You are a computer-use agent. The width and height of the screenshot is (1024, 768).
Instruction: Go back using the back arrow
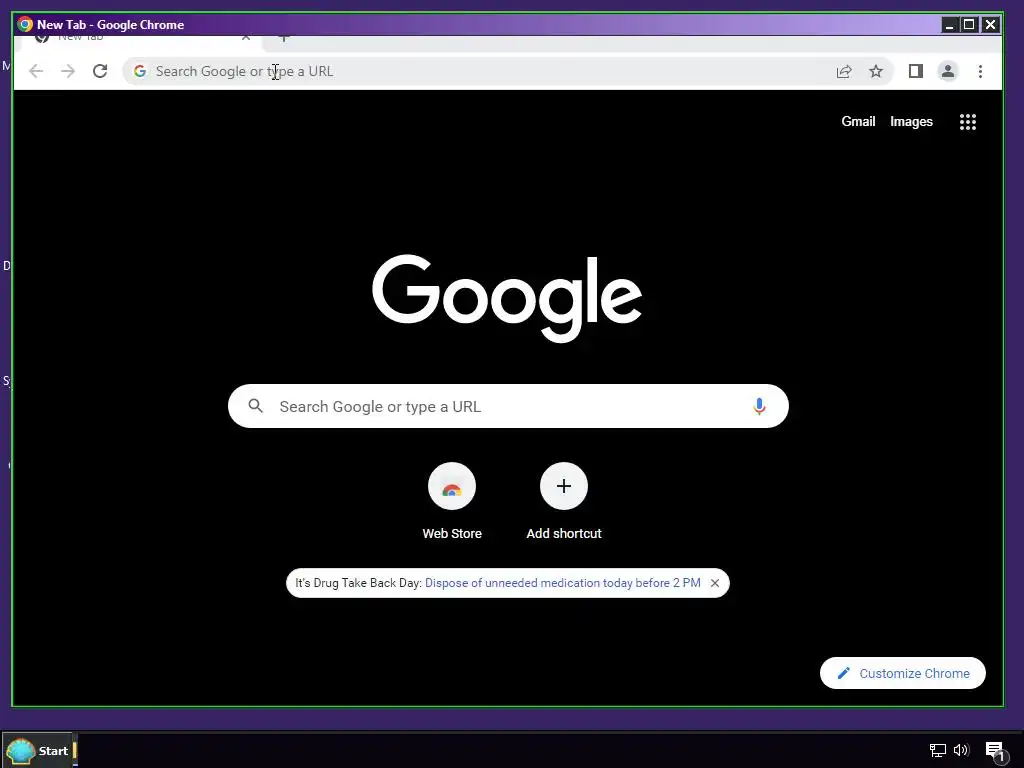[36, 71]
